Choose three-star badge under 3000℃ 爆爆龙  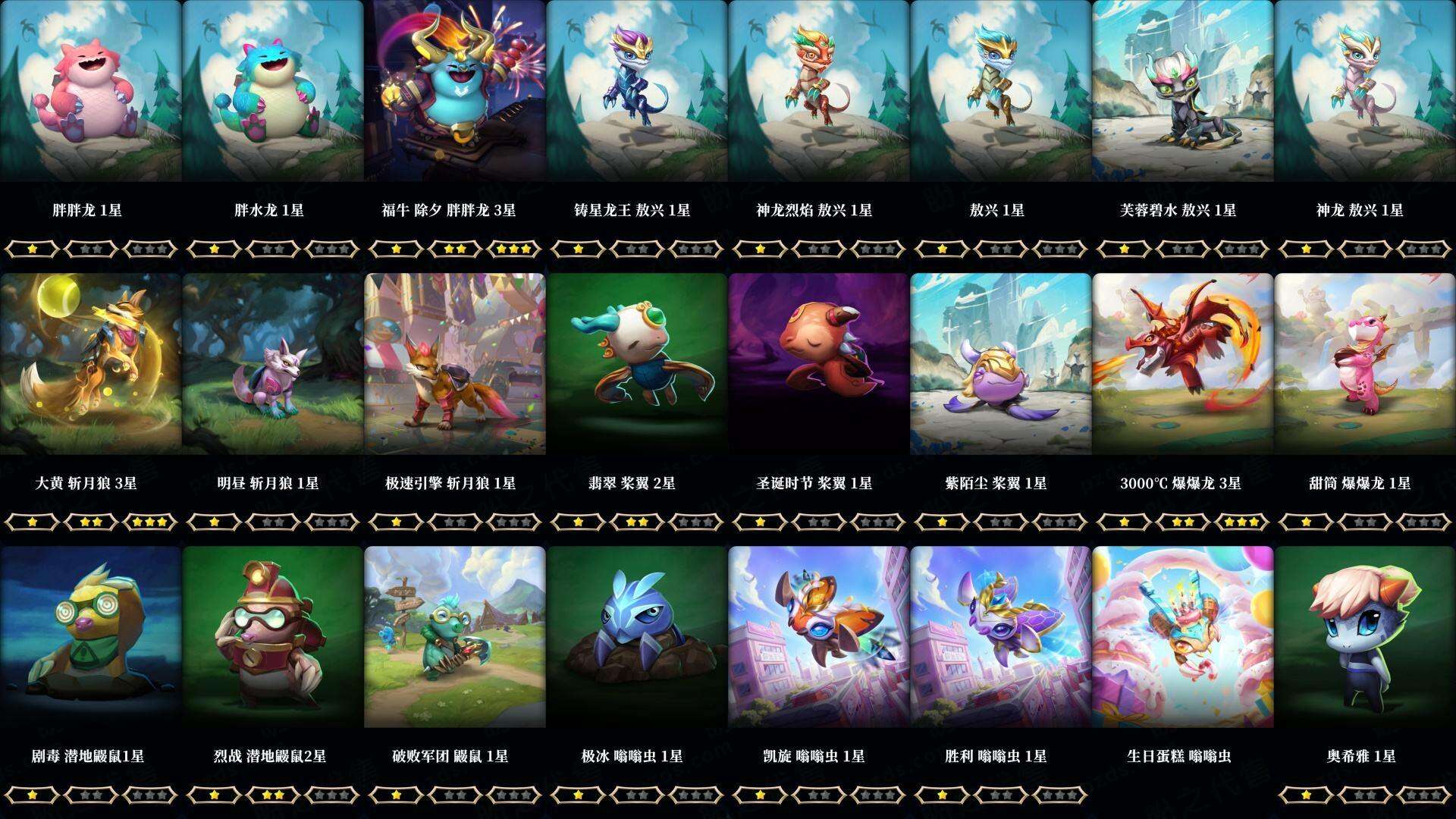1241,522
